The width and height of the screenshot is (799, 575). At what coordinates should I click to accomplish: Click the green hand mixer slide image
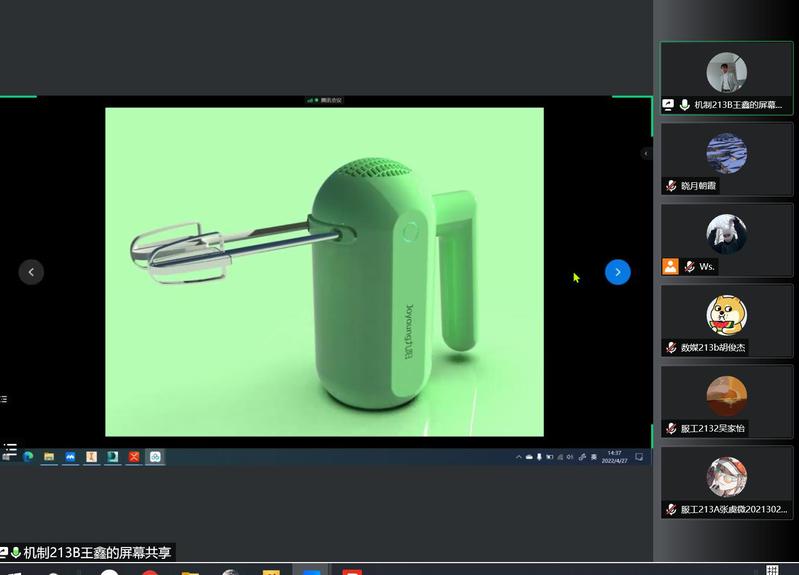(x=325, y=272)
